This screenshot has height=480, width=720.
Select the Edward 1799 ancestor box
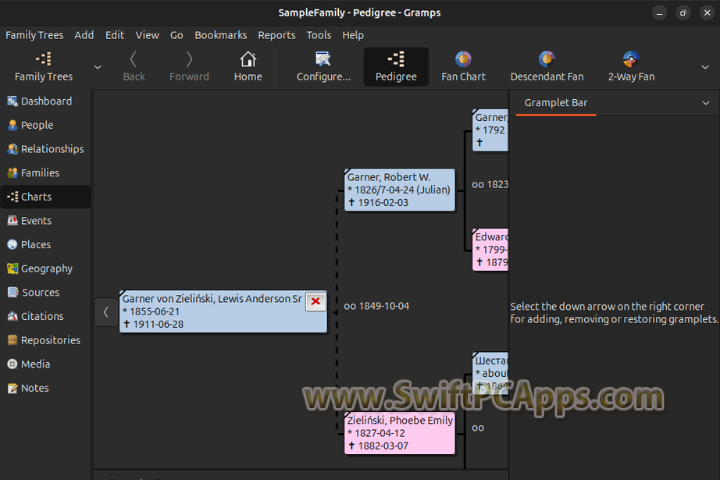(x=490, y=249)
